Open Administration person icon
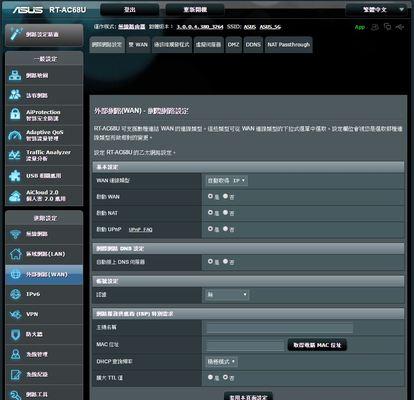 [15, 354]
